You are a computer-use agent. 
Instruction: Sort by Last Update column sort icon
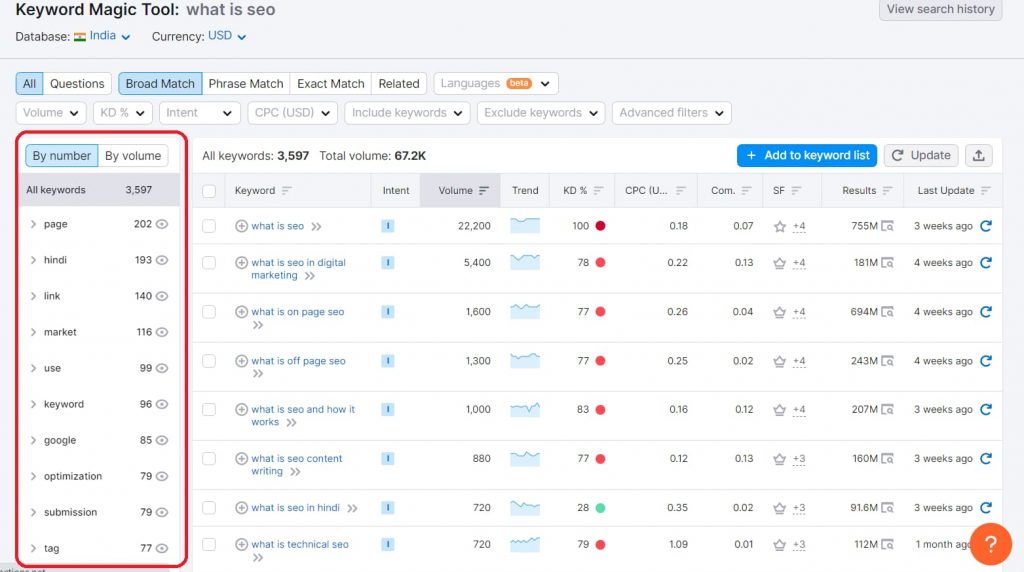985,191
